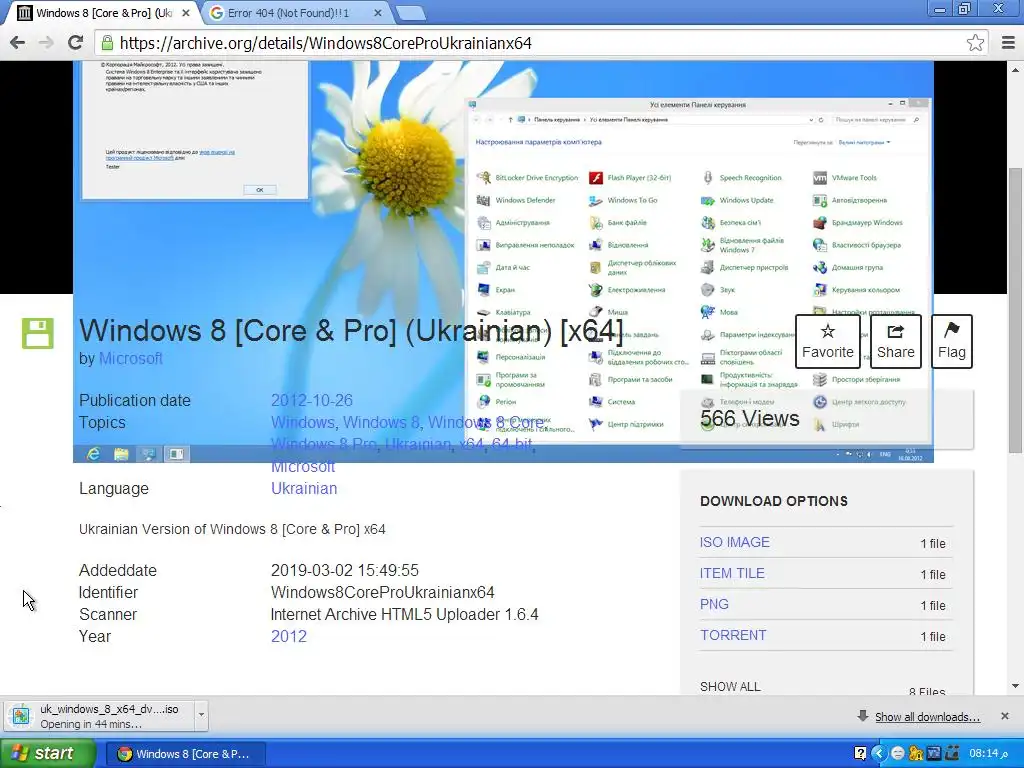
Task: Close the downloads bar
Action: tap(1005, 716)
